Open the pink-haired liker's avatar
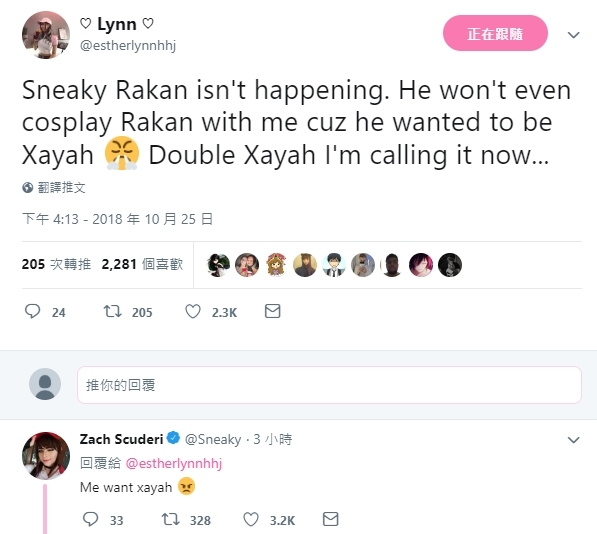This screenshot has width=597, height=534. tap(421, 265)
